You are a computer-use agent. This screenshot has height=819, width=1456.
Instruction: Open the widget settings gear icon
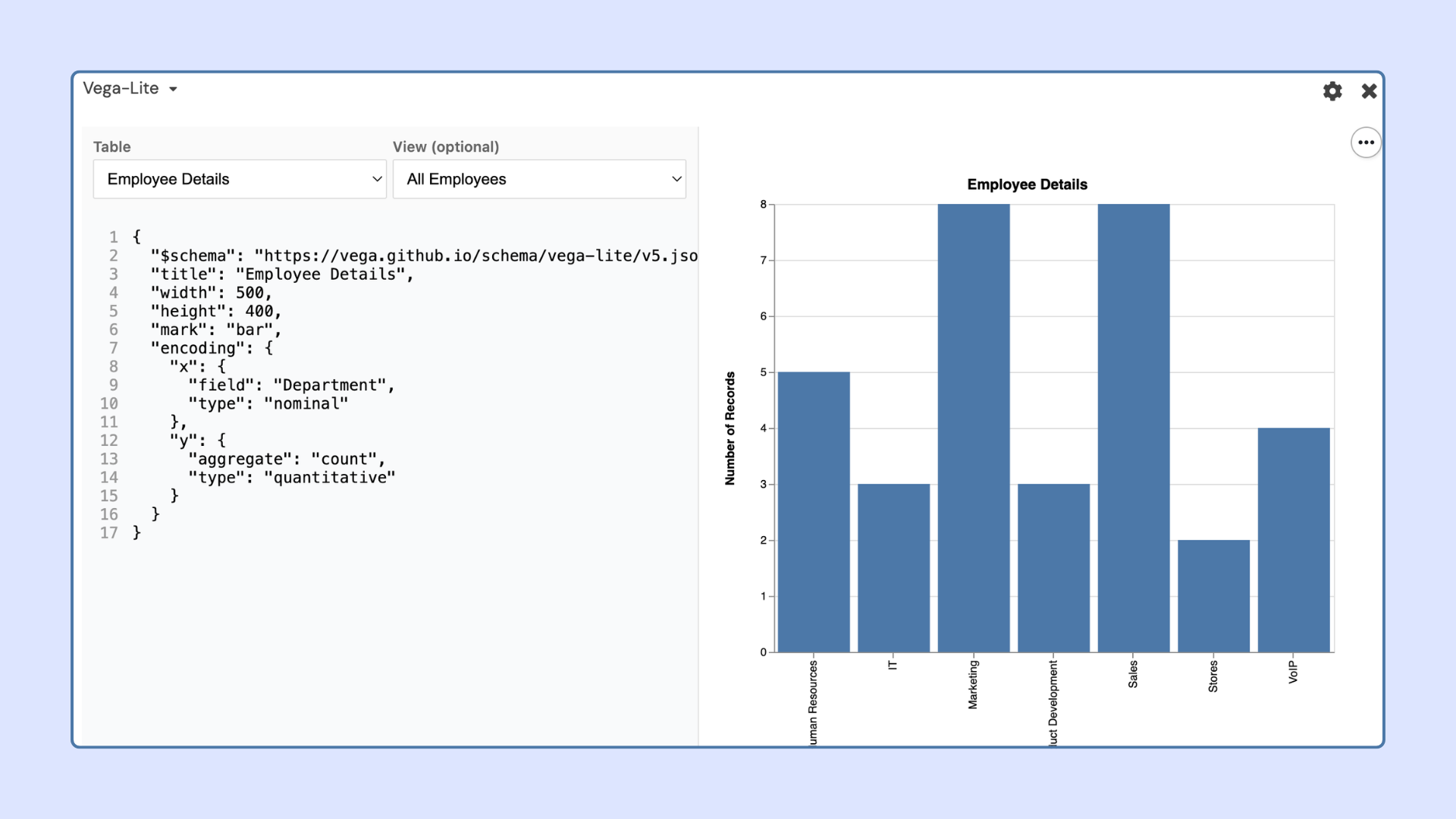[1332, 91]
